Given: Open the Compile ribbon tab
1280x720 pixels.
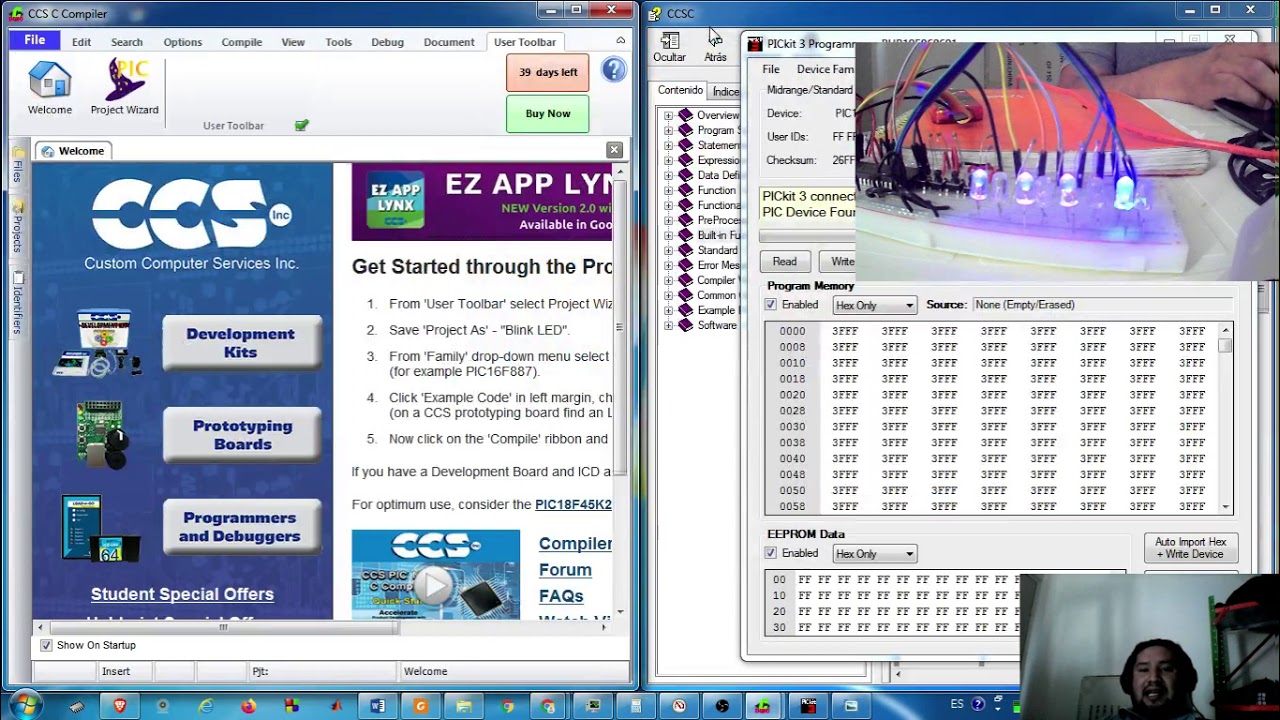Looking at the screenshot, I should coord(241,42).
